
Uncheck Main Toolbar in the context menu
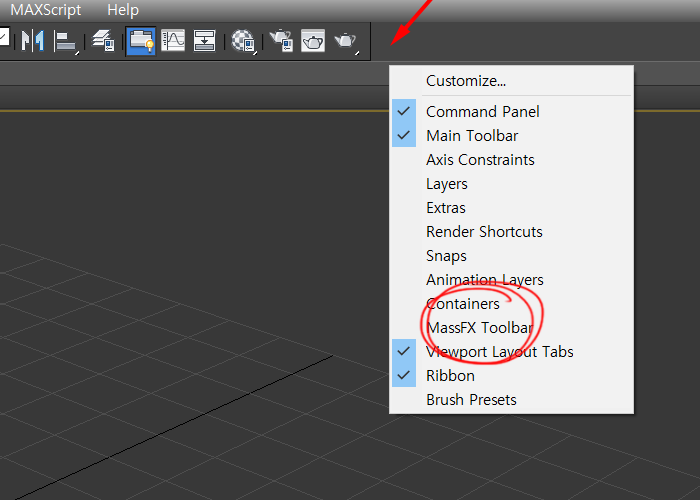click(x=512, y=135)
